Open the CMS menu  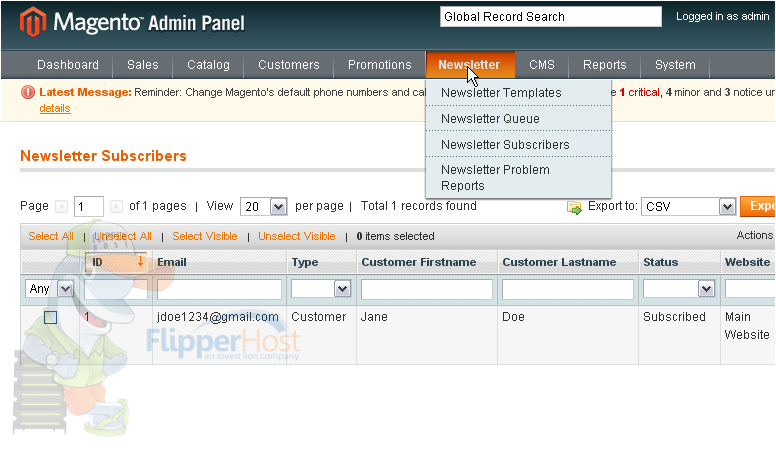542,65
